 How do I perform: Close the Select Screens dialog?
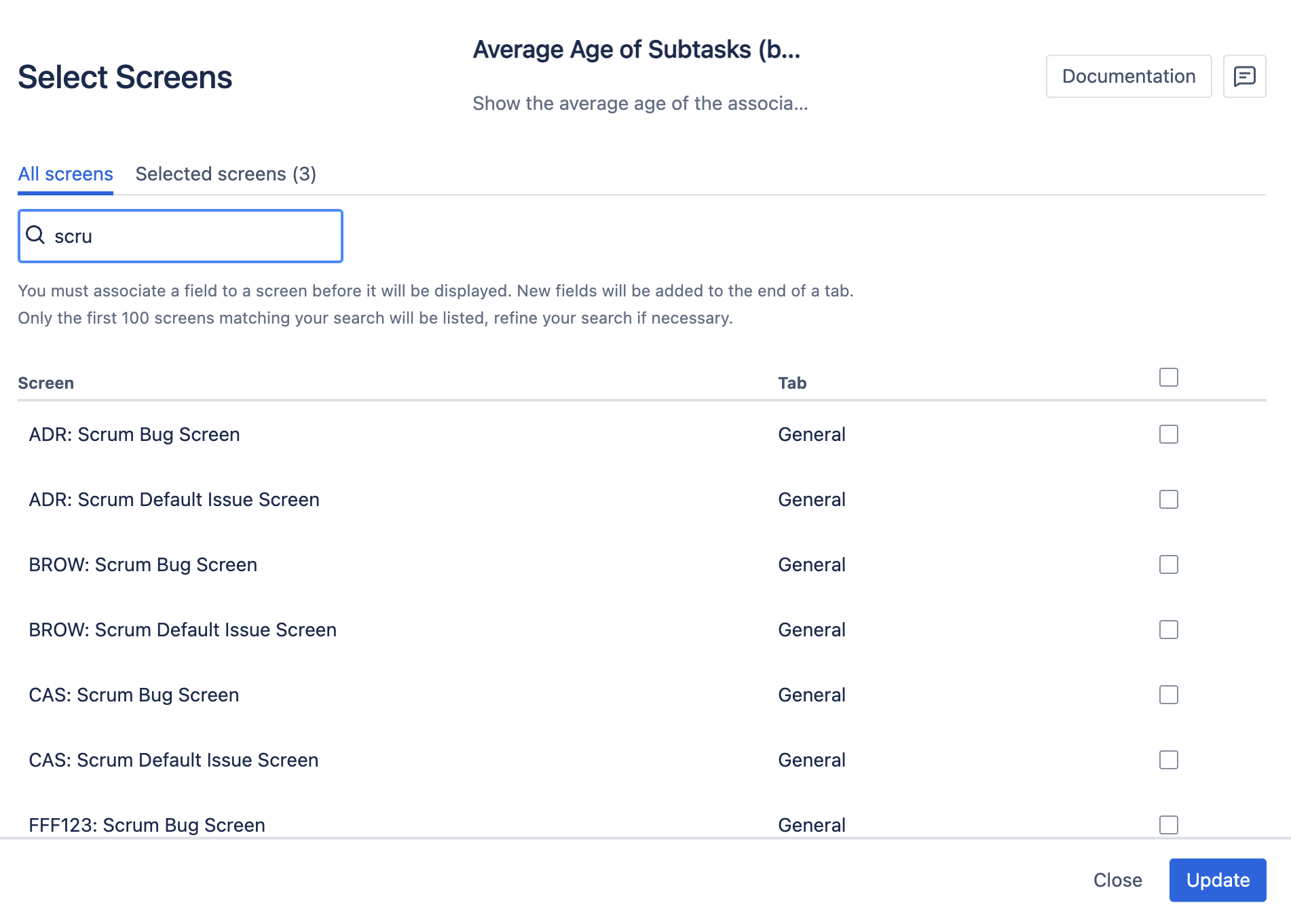(x=1117, y=880)
